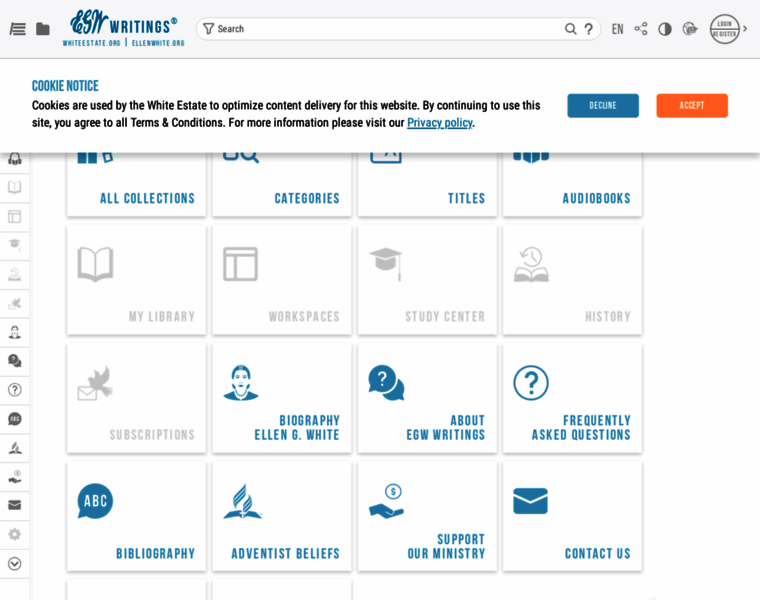Click sidebar Adventist flame beliefs icon
Image resolution: width=760 pixels, height=600 pixels.
click(15, 448)
